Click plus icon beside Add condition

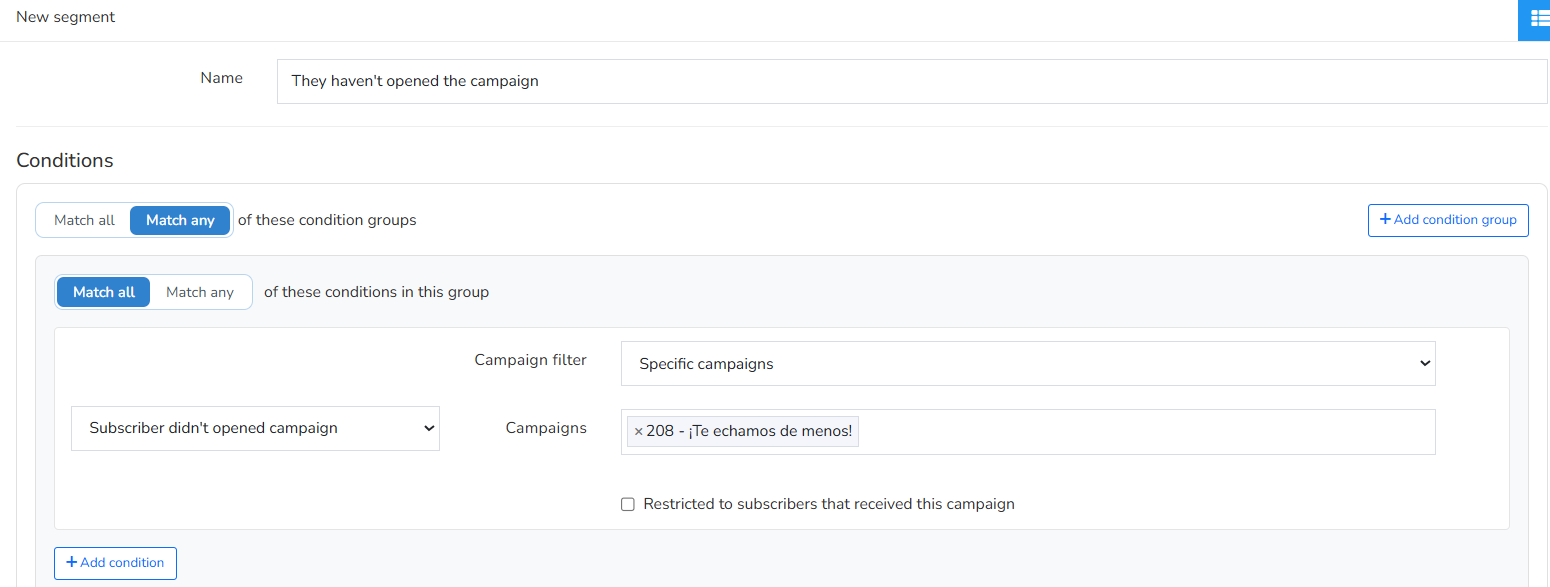71,563
